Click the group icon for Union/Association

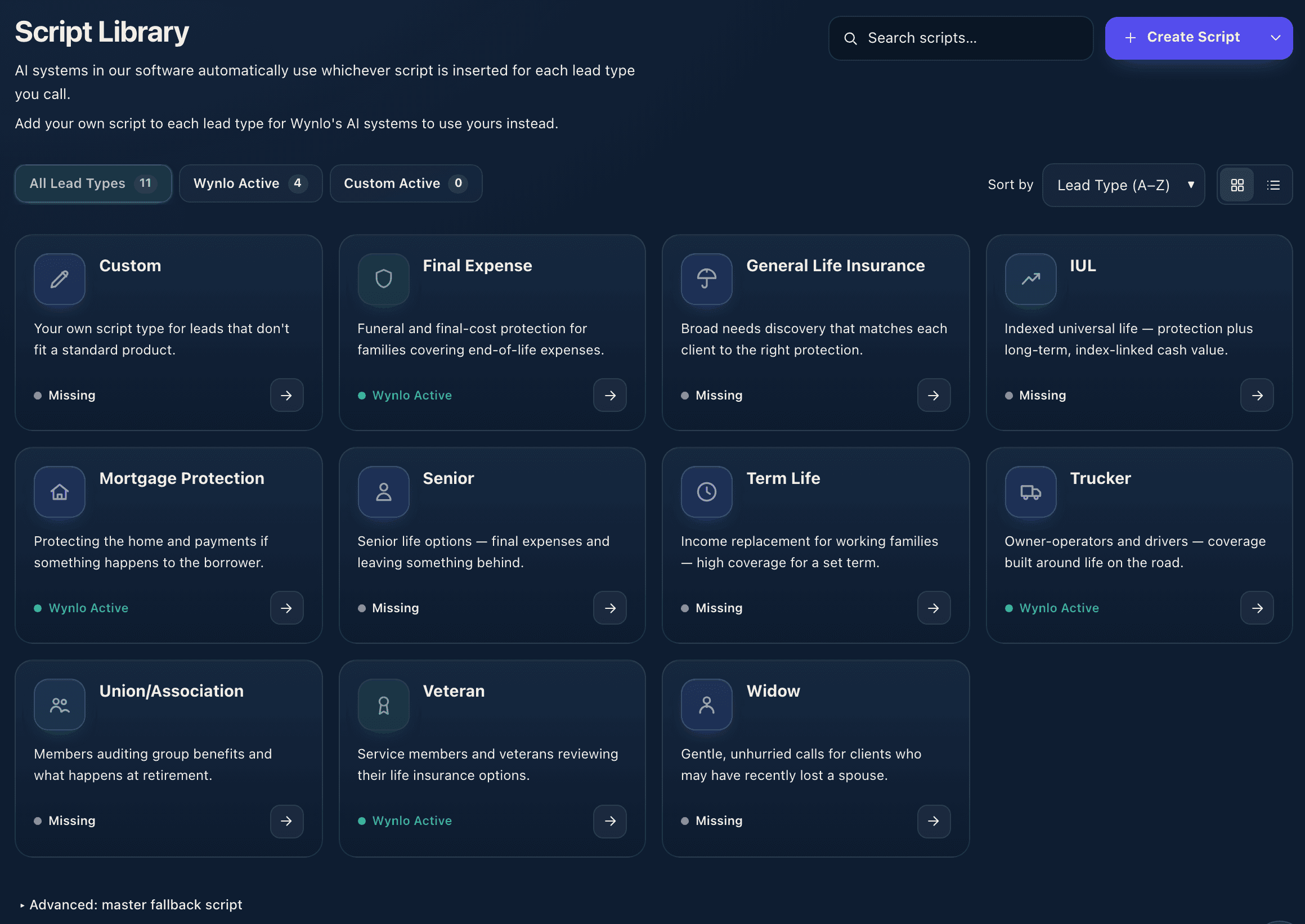[59, 705]
